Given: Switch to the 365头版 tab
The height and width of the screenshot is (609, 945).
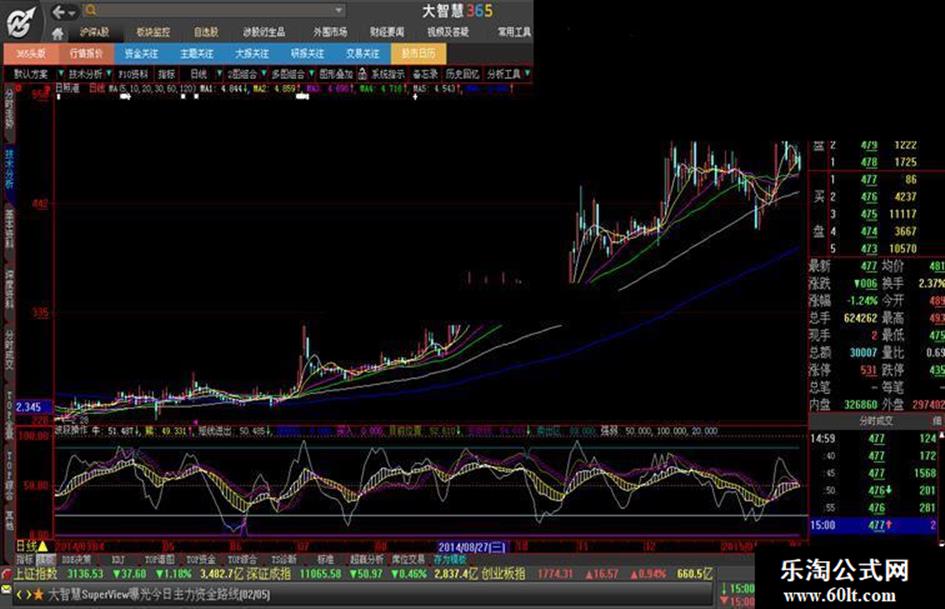Looking at the screenshot, I should point(31,54).
